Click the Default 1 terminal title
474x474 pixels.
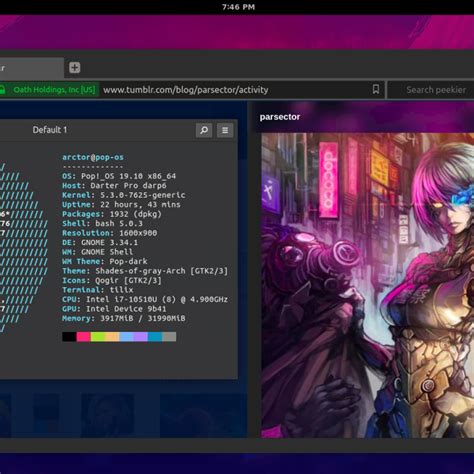tap(50, 130)
